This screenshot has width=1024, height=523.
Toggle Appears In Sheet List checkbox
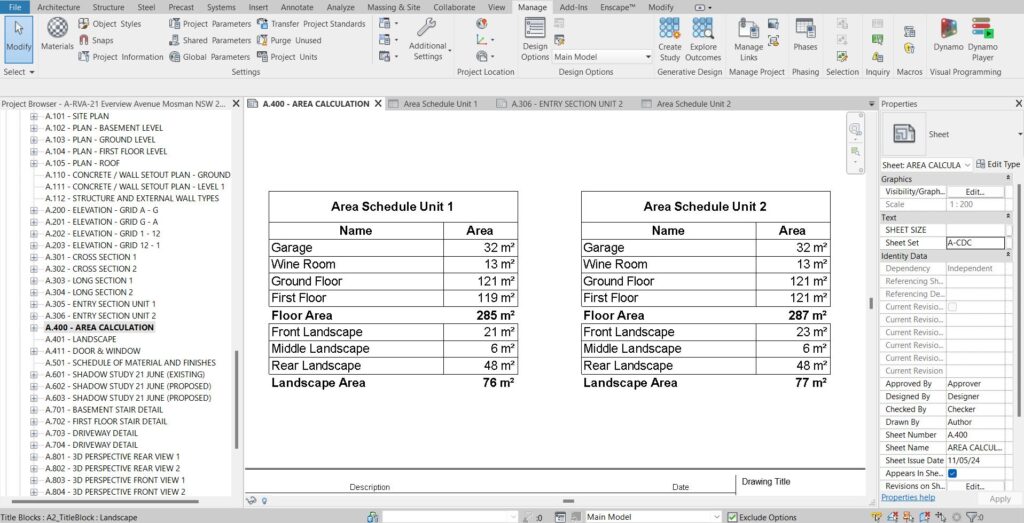point(953,473)
